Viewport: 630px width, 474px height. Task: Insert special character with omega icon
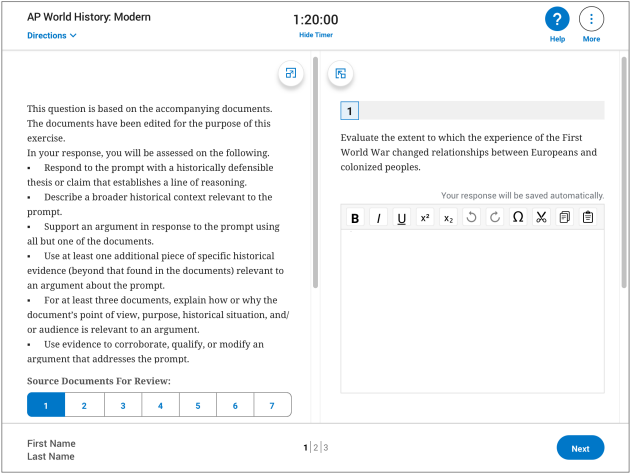click(x=518, y=218)
